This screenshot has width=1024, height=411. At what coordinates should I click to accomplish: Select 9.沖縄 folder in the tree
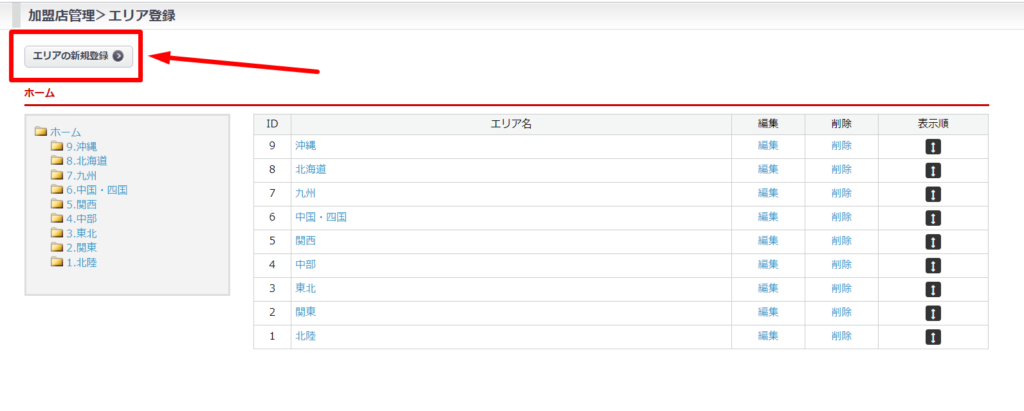point(81,146)
